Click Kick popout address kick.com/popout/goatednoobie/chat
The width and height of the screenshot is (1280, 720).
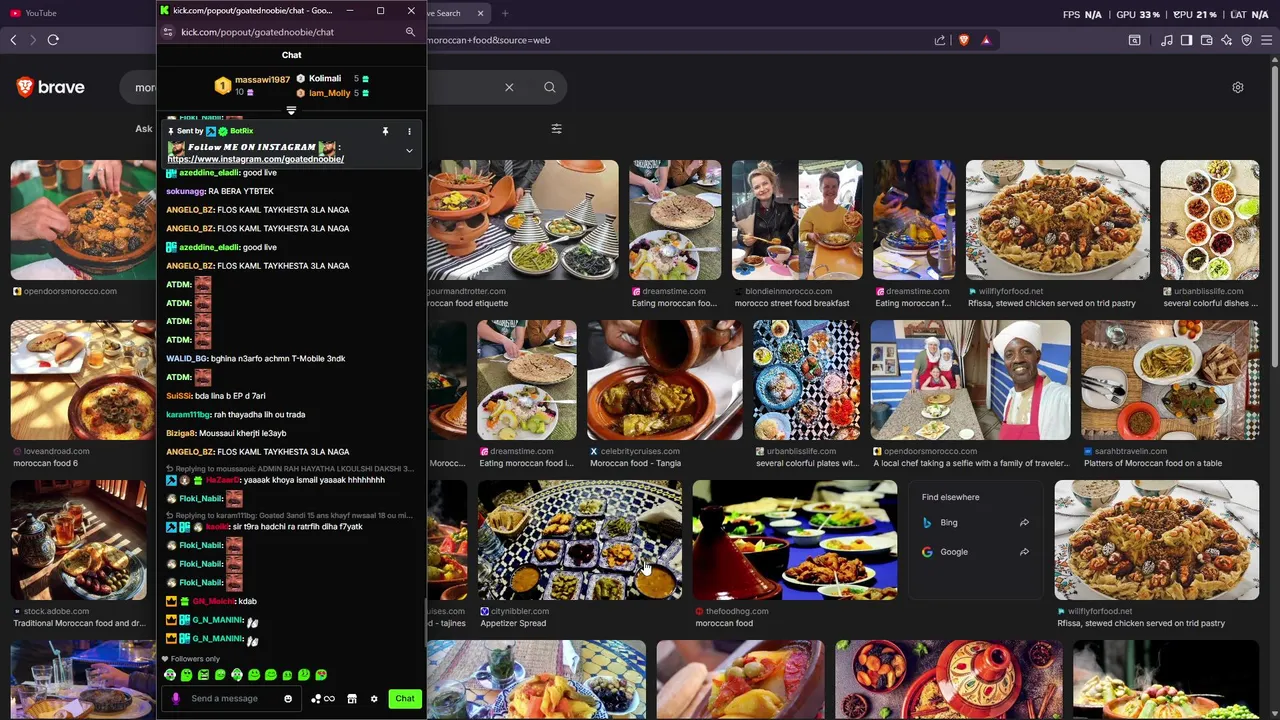[257, 32]
